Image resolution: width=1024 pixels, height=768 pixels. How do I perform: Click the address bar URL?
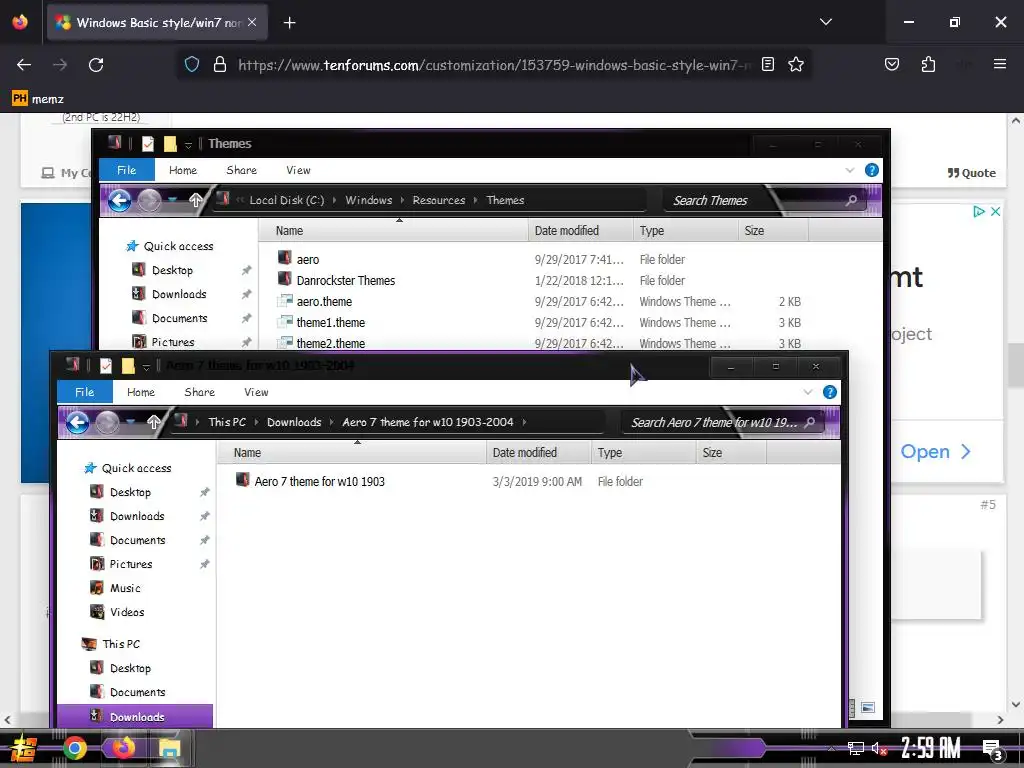click(494, 65)
